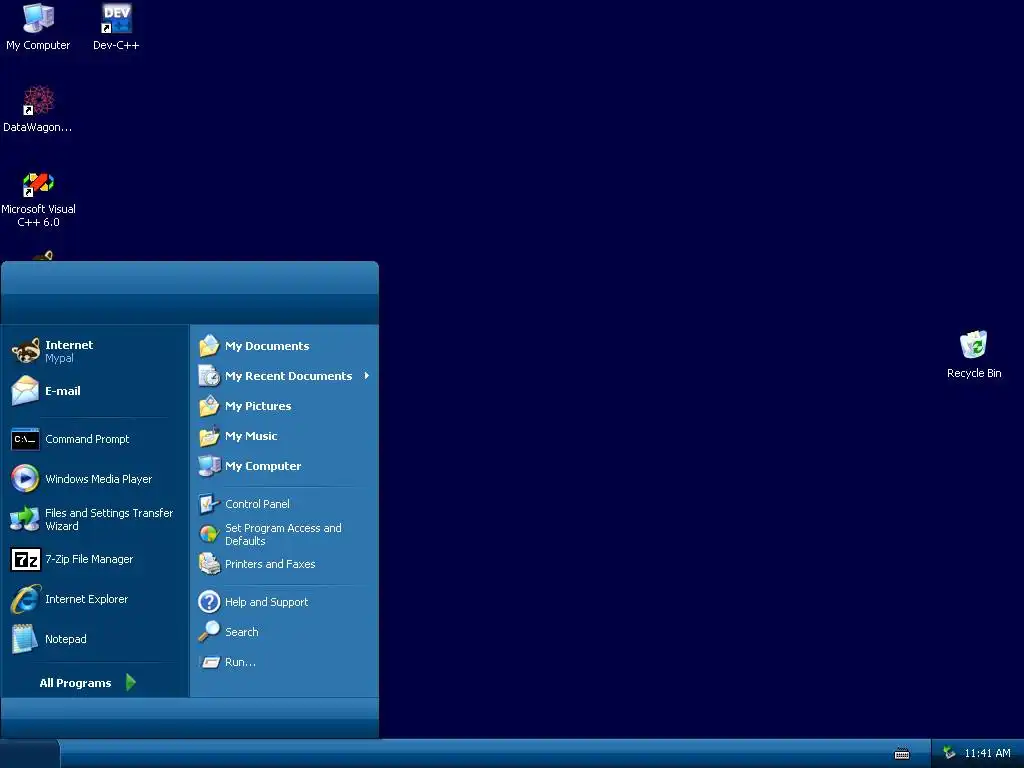
Task: Click "Notepad" label text
Action: pyautogui.click(x=65, y=639)
